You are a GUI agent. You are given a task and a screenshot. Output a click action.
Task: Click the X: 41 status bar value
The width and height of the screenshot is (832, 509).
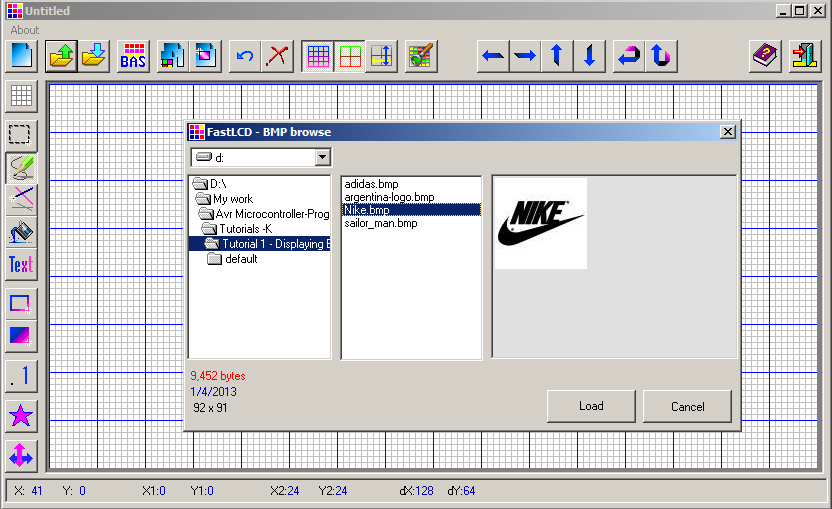click(28, 491)
